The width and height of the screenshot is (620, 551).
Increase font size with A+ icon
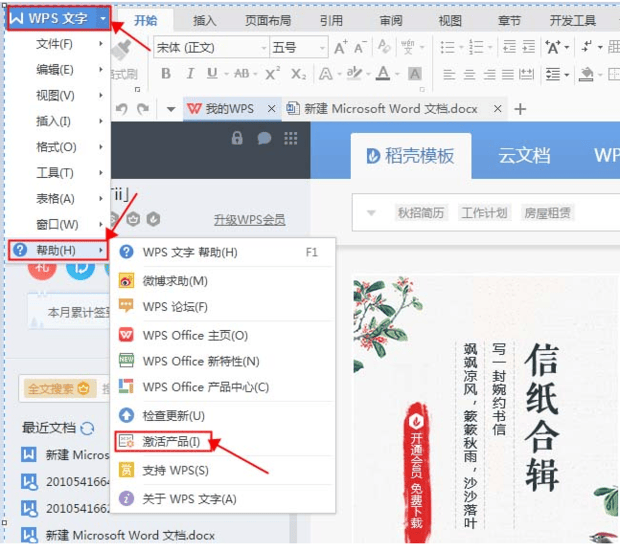(340, 48)
